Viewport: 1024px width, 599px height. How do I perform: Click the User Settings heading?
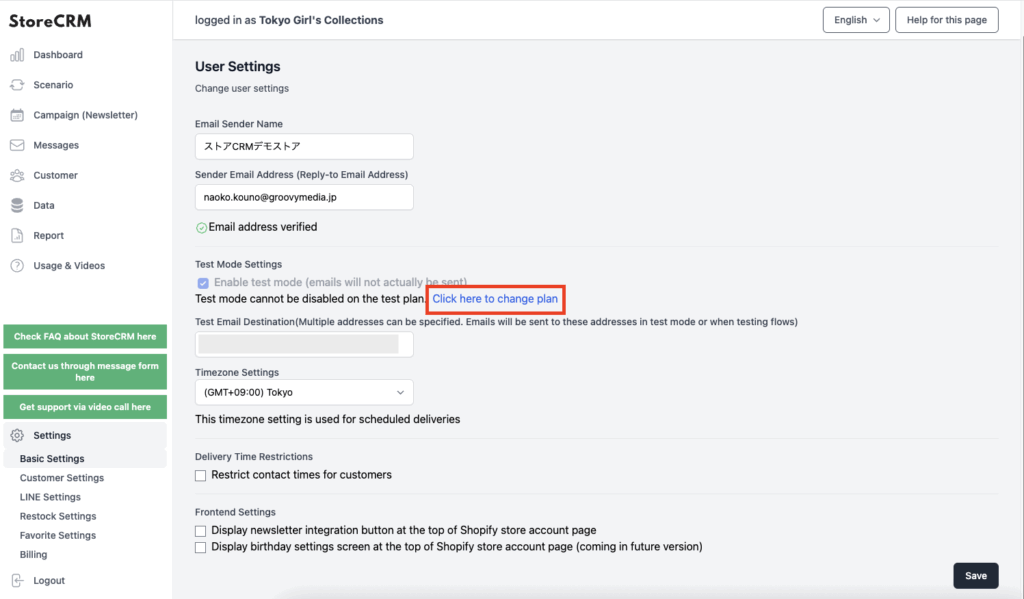237,67
